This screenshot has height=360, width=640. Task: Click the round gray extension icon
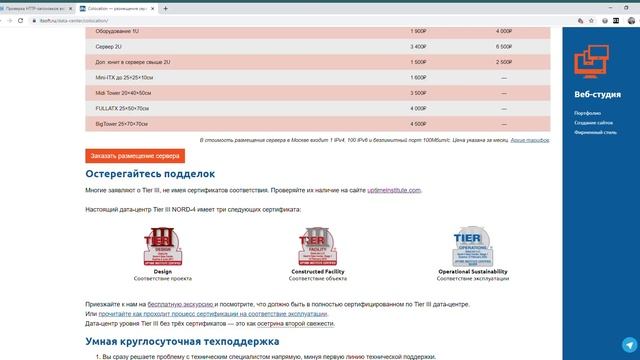click(x=605, y=20)
